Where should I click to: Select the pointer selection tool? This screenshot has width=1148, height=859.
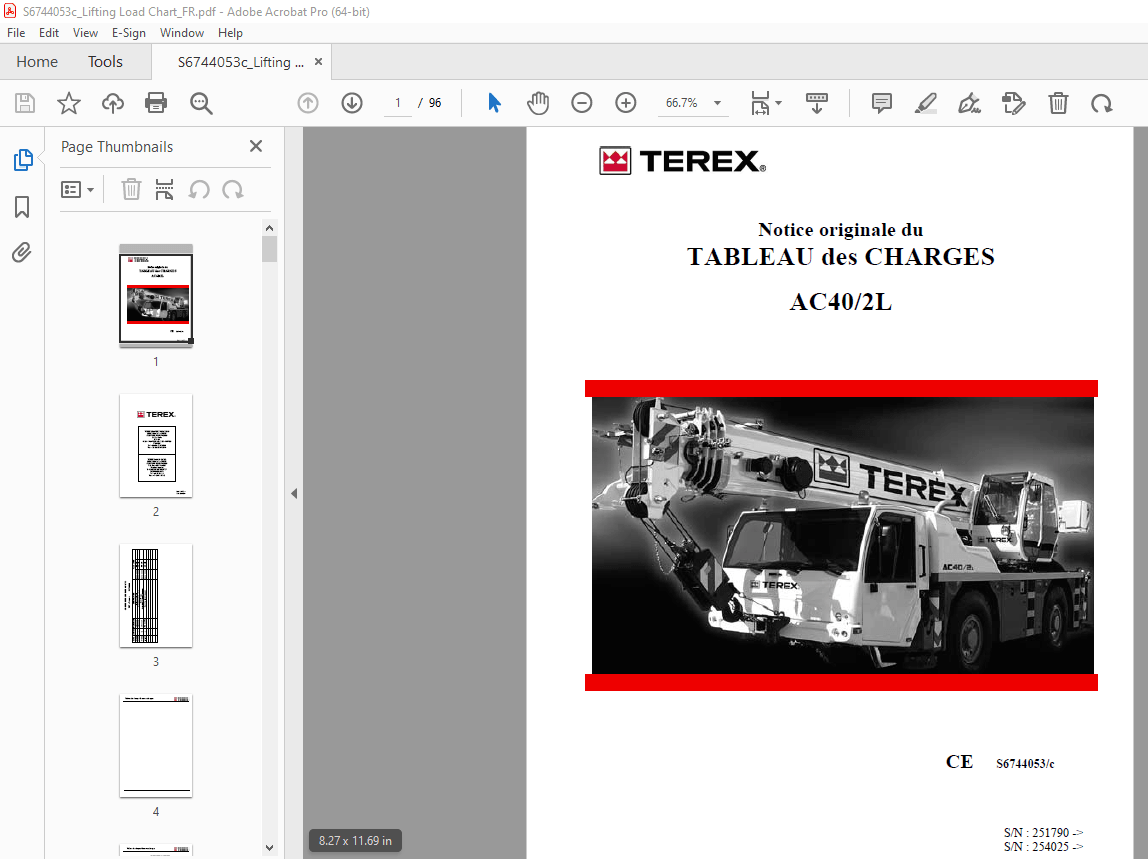tap(493, 102)
